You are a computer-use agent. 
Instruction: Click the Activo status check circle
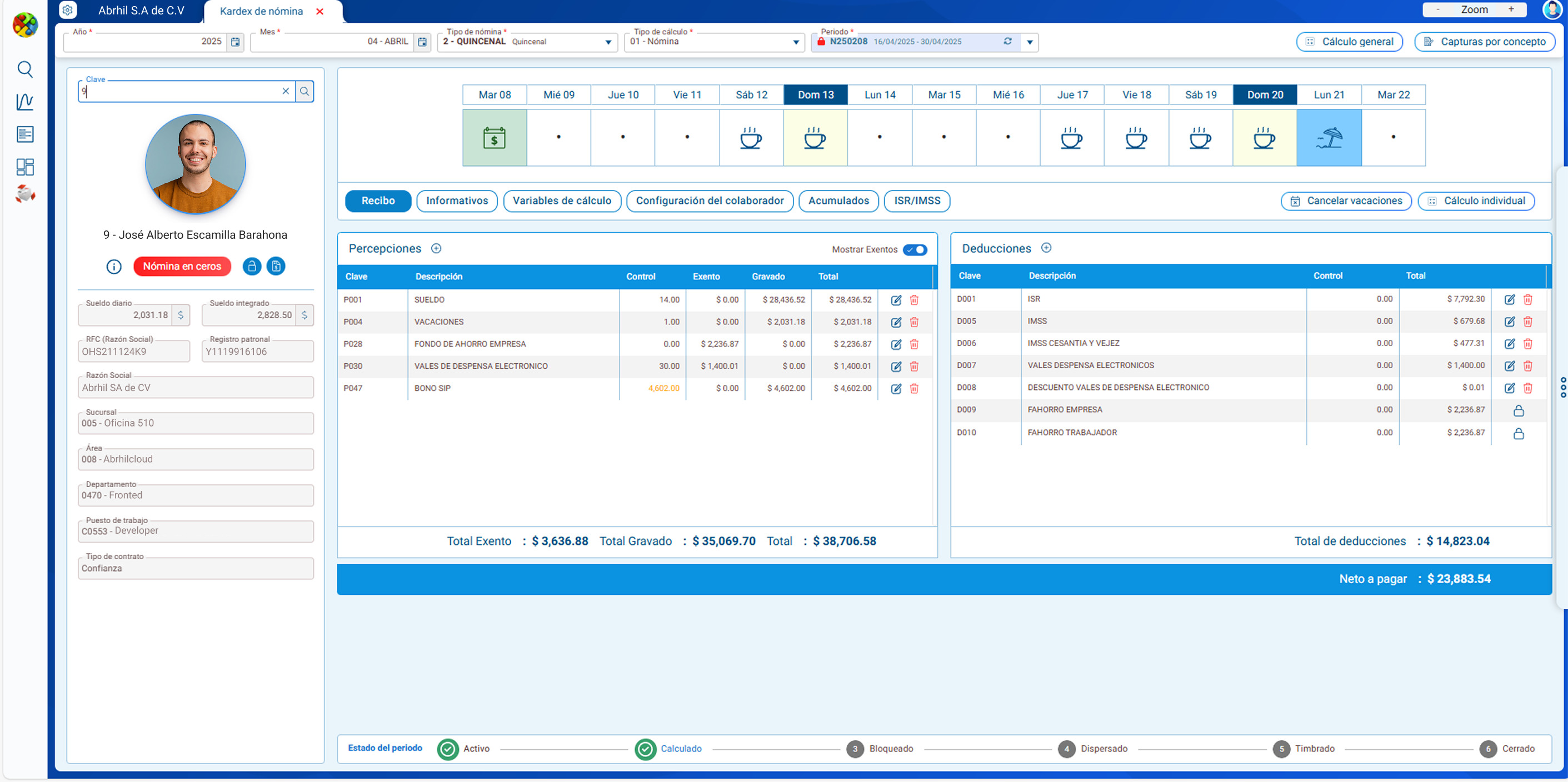(x=448, y=749)
